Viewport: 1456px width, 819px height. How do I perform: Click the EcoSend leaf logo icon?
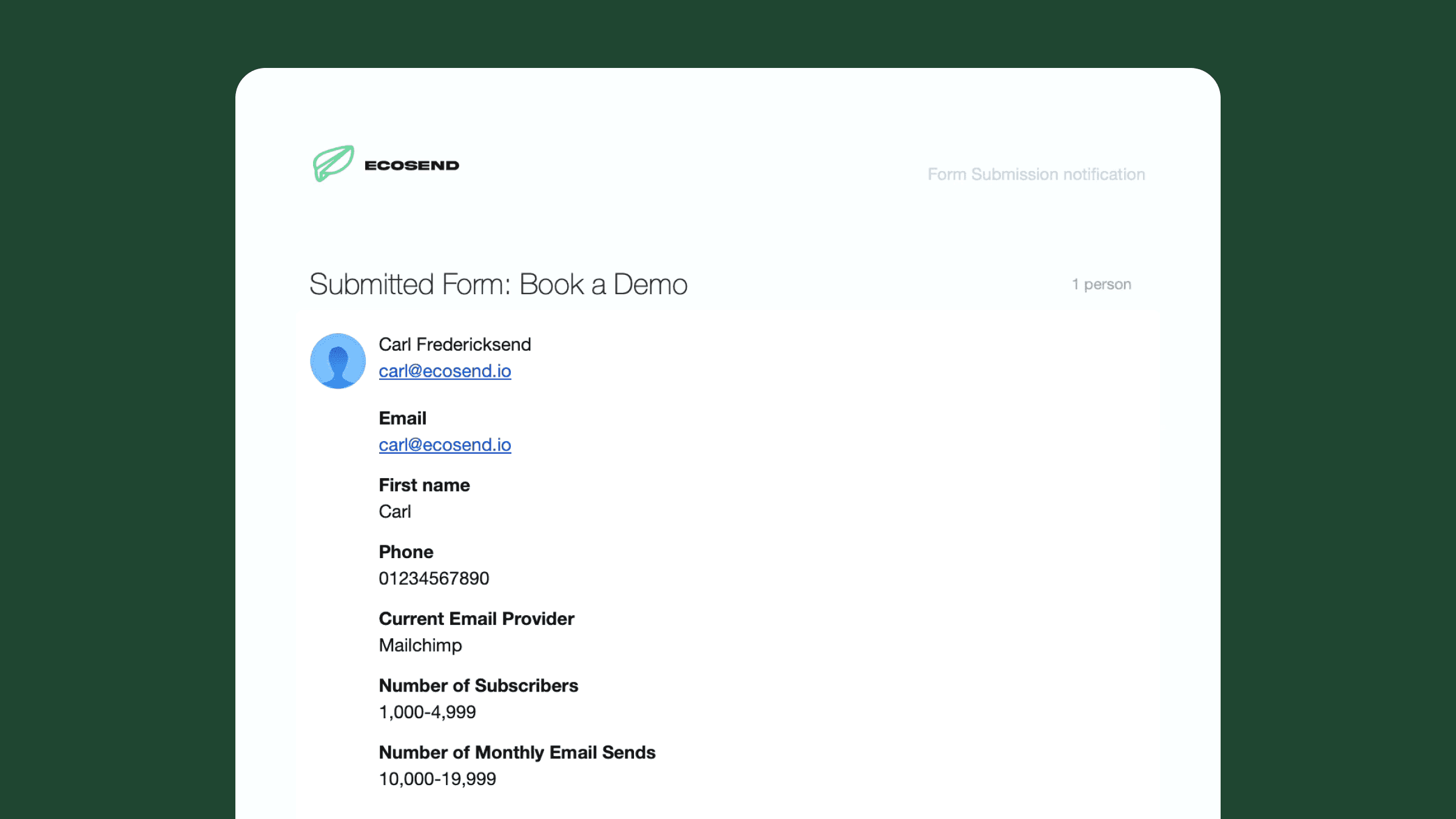pyautogui.click(x=334, y=163)
